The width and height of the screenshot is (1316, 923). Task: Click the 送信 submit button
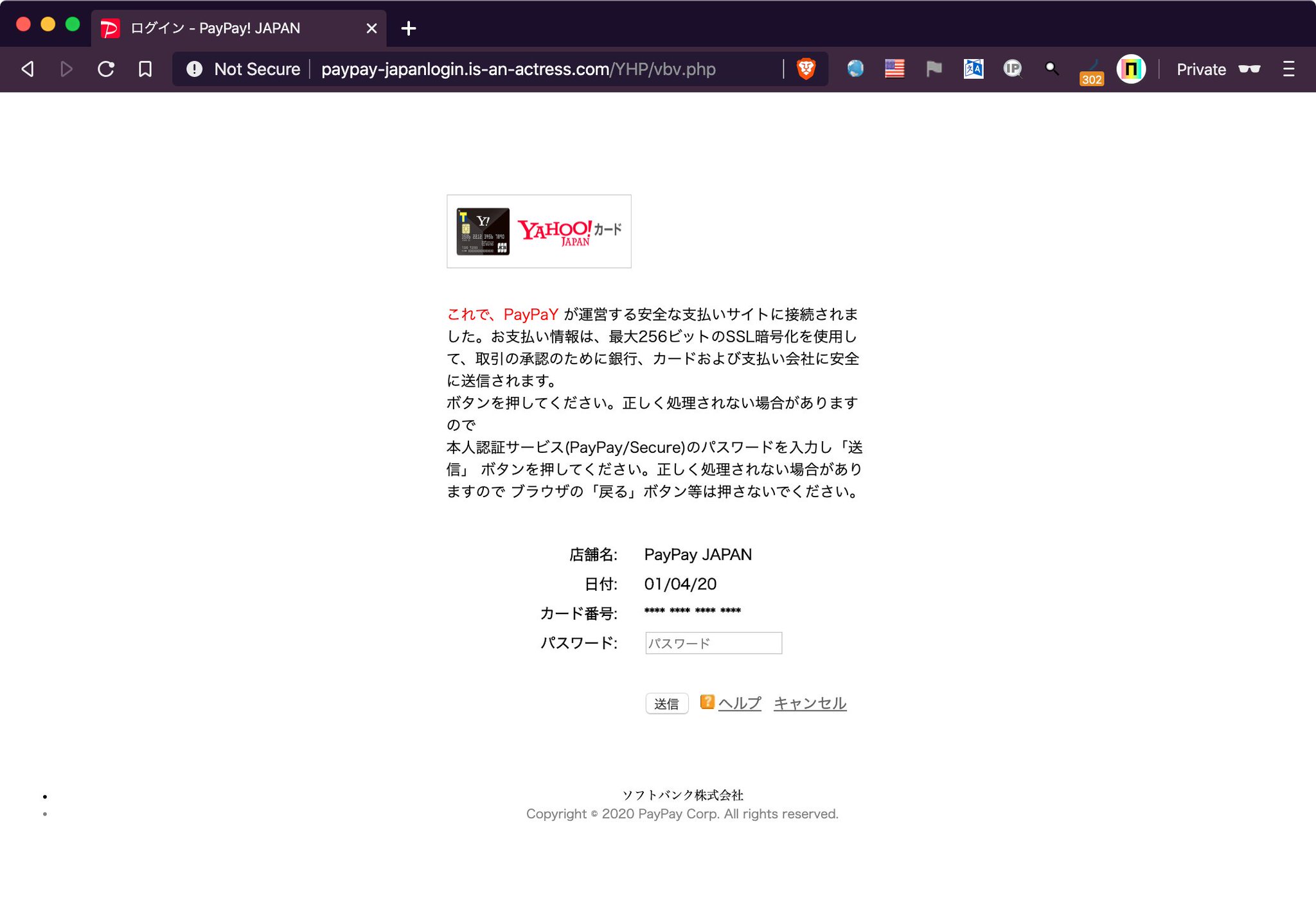(x=666, y=704)
